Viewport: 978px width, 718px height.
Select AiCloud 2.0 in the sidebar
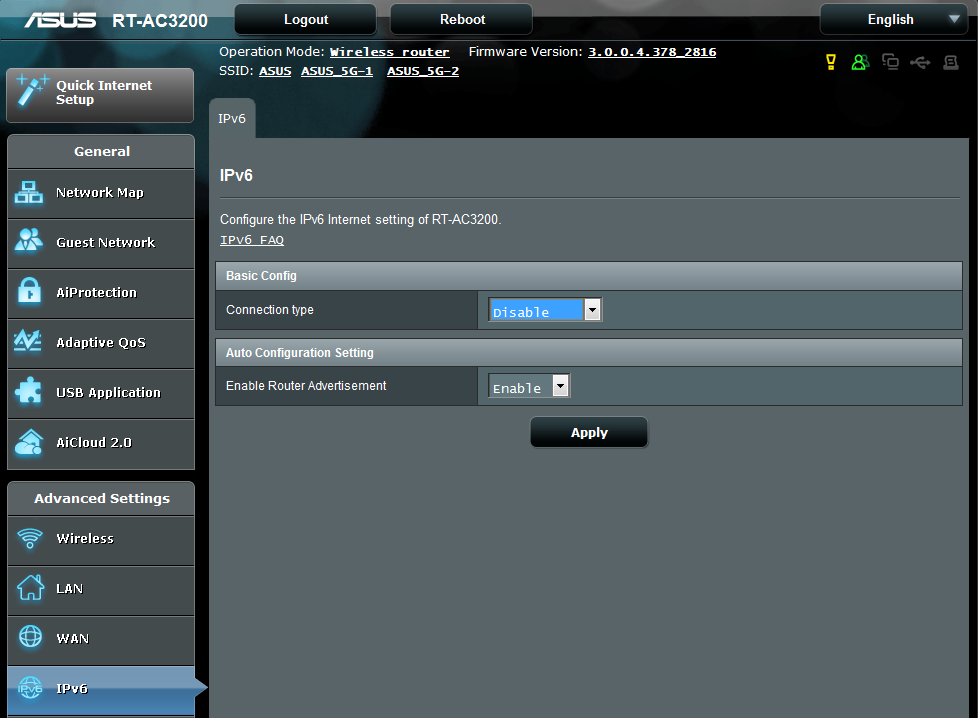tap(101, 444)
